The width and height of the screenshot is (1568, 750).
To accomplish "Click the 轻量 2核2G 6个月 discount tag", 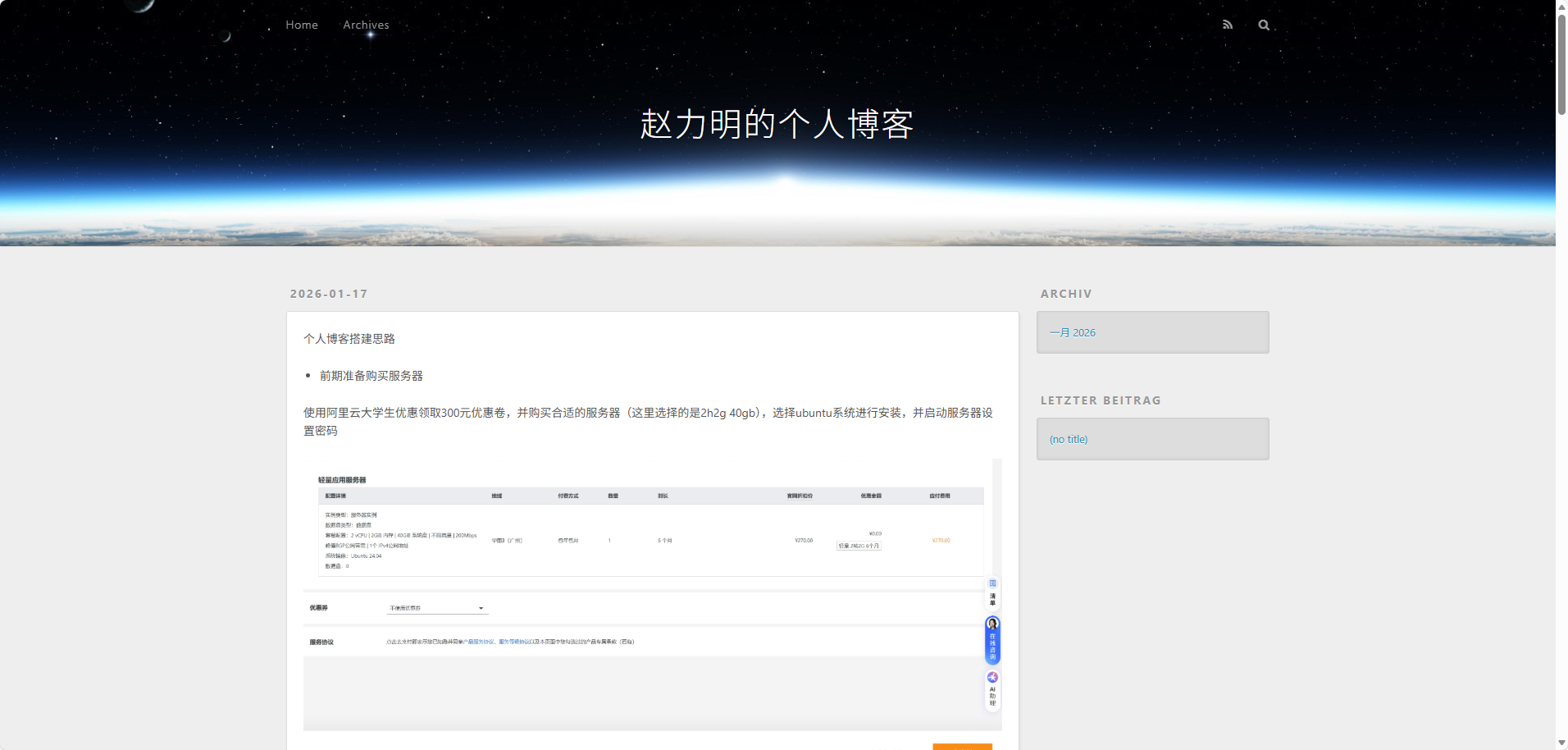I will (x=859, y=546).
